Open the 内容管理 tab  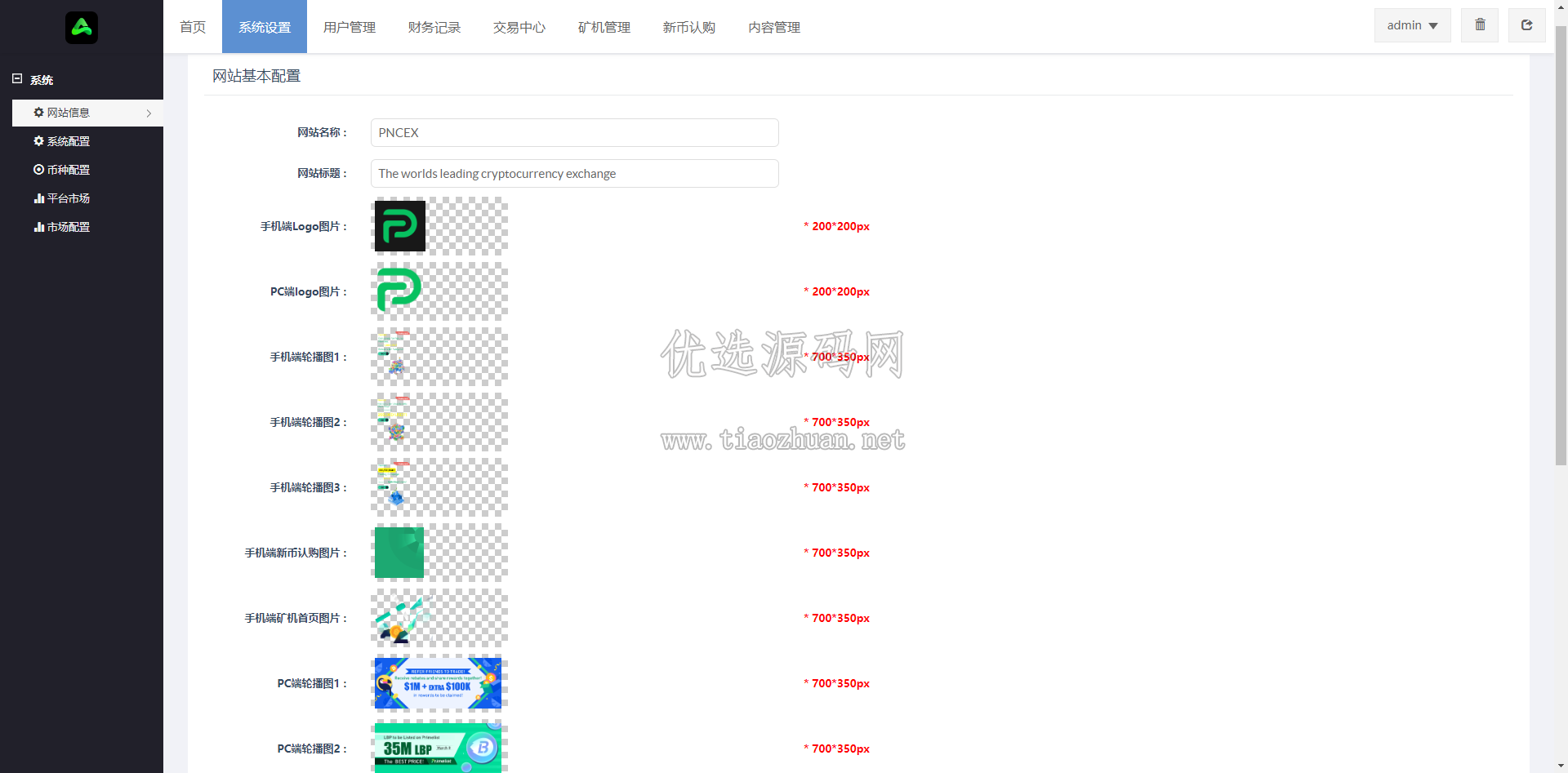[x=774, y=27]
